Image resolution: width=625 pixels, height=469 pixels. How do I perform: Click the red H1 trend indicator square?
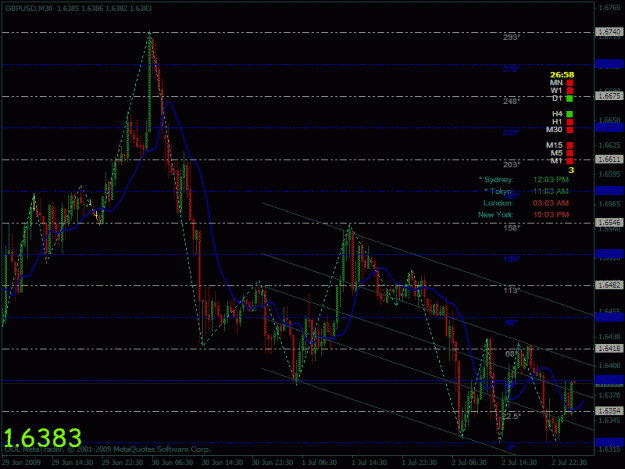[570, 122]
